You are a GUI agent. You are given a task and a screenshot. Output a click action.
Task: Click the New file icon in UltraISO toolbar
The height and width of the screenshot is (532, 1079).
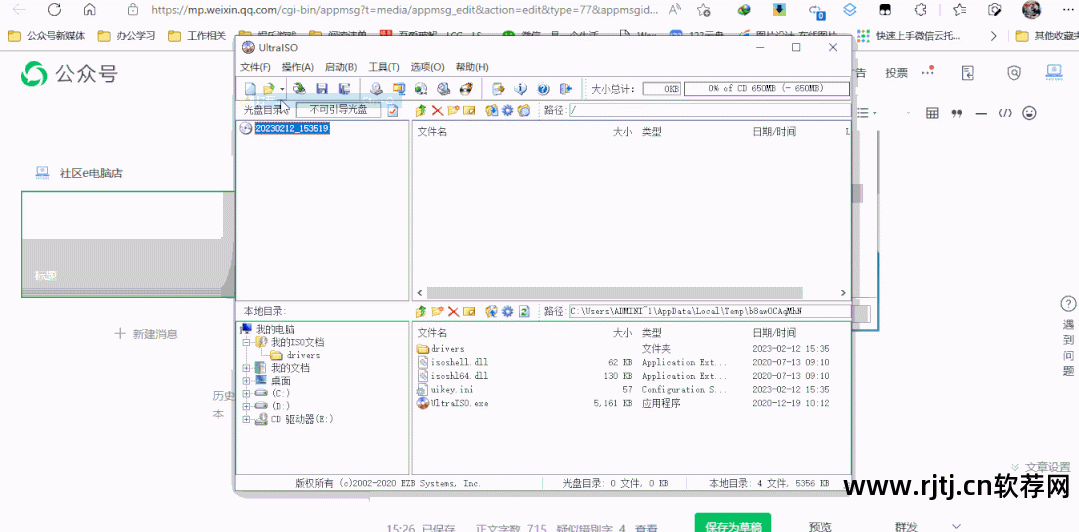tap(250, 89)
